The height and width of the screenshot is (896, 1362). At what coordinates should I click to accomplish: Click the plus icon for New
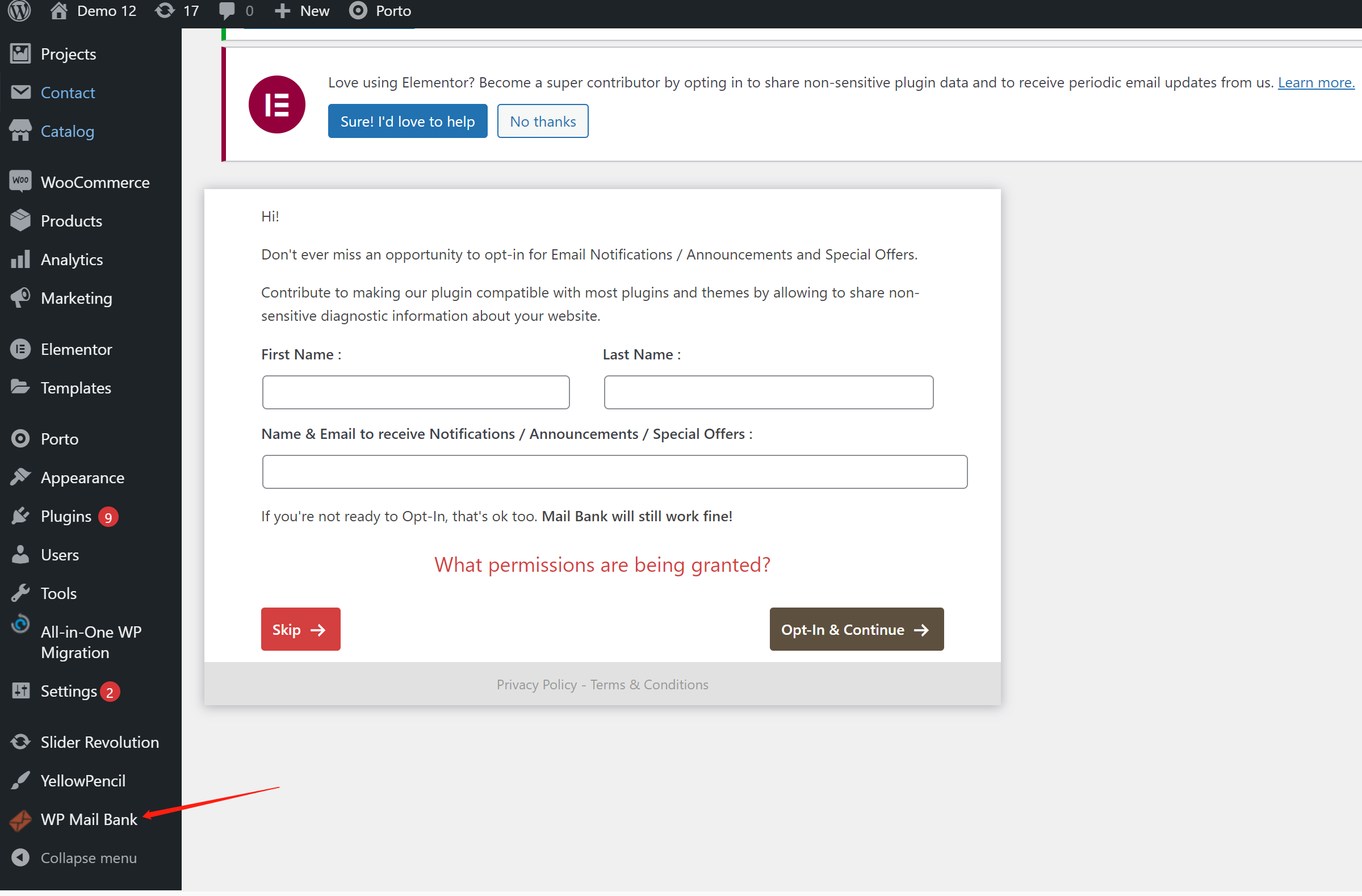pyautogui.click(x=282, y=11)
